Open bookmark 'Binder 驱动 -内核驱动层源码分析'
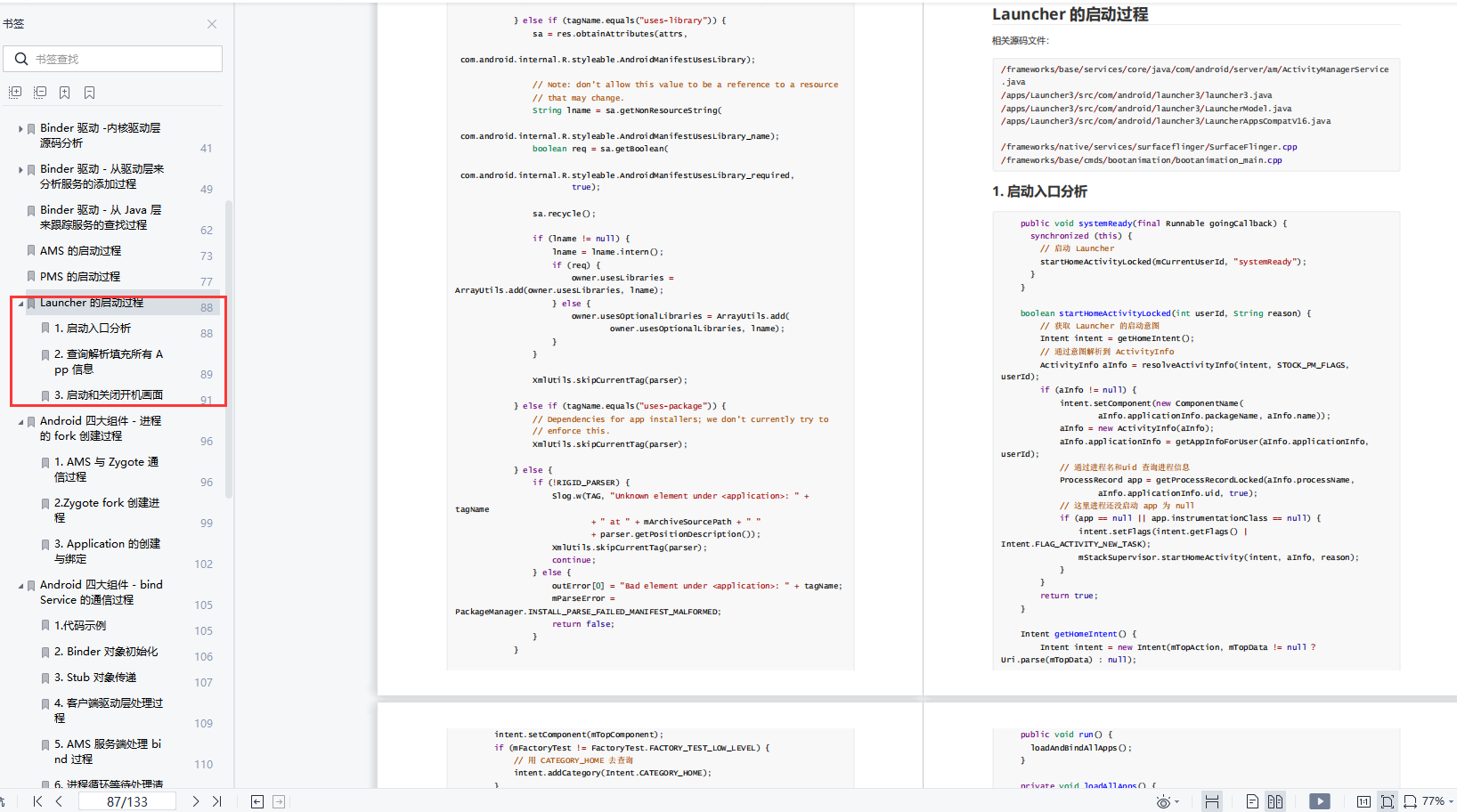The width and height of the screenshot is (1457, 812). pos(101,135)
